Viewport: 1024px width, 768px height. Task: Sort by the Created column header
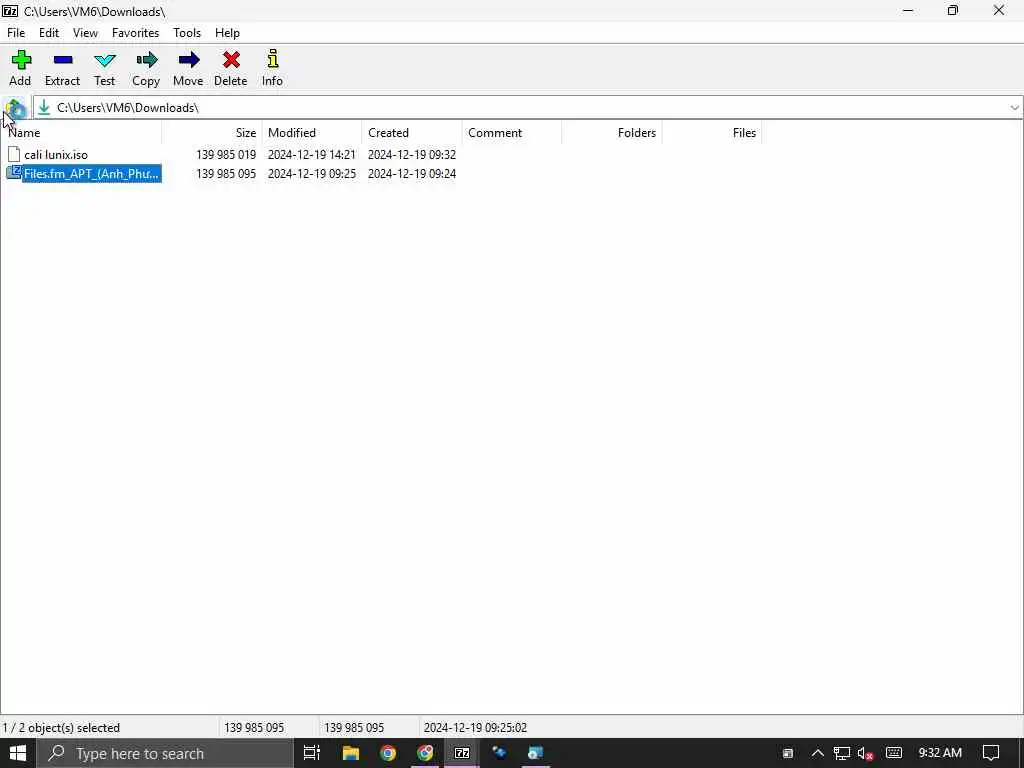click(x=411, y=133)
